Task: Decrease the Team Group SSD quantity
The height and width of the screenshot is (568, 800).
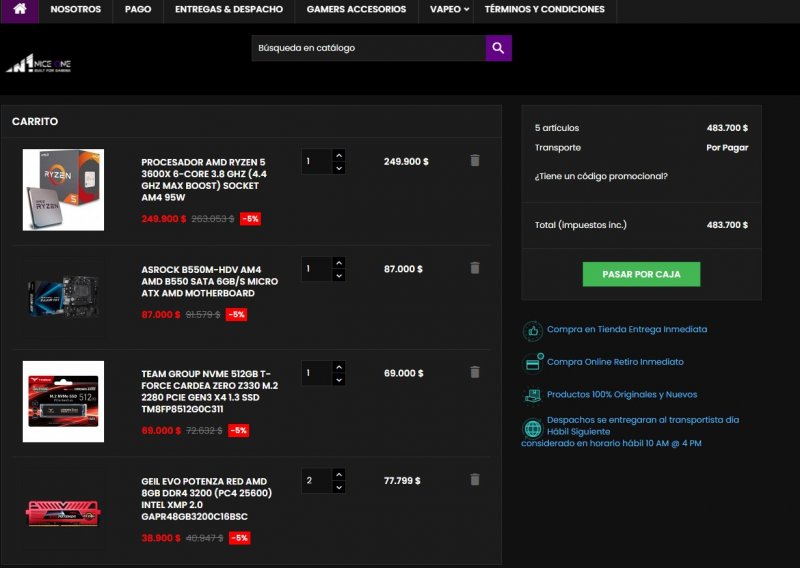Action: (339, 380)
